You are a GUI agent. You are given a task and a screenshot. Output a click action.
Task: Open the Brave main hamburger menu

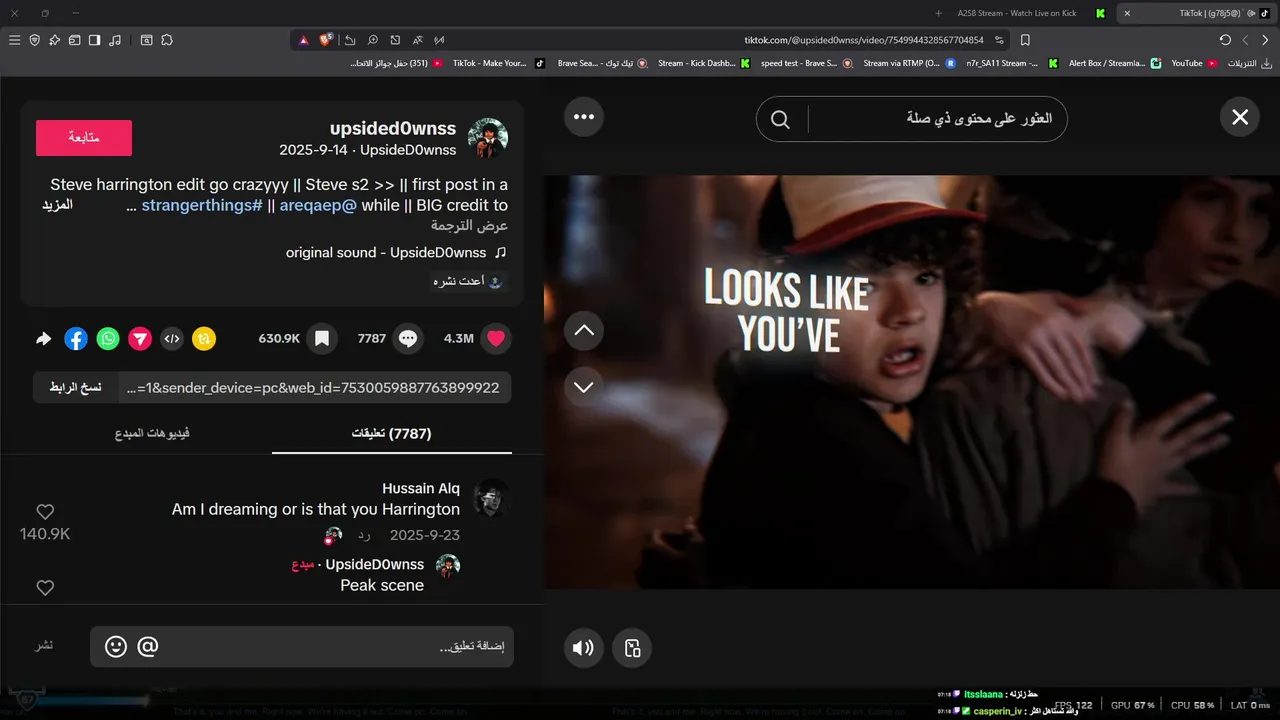pyautogui.click(x=14, y=40)
